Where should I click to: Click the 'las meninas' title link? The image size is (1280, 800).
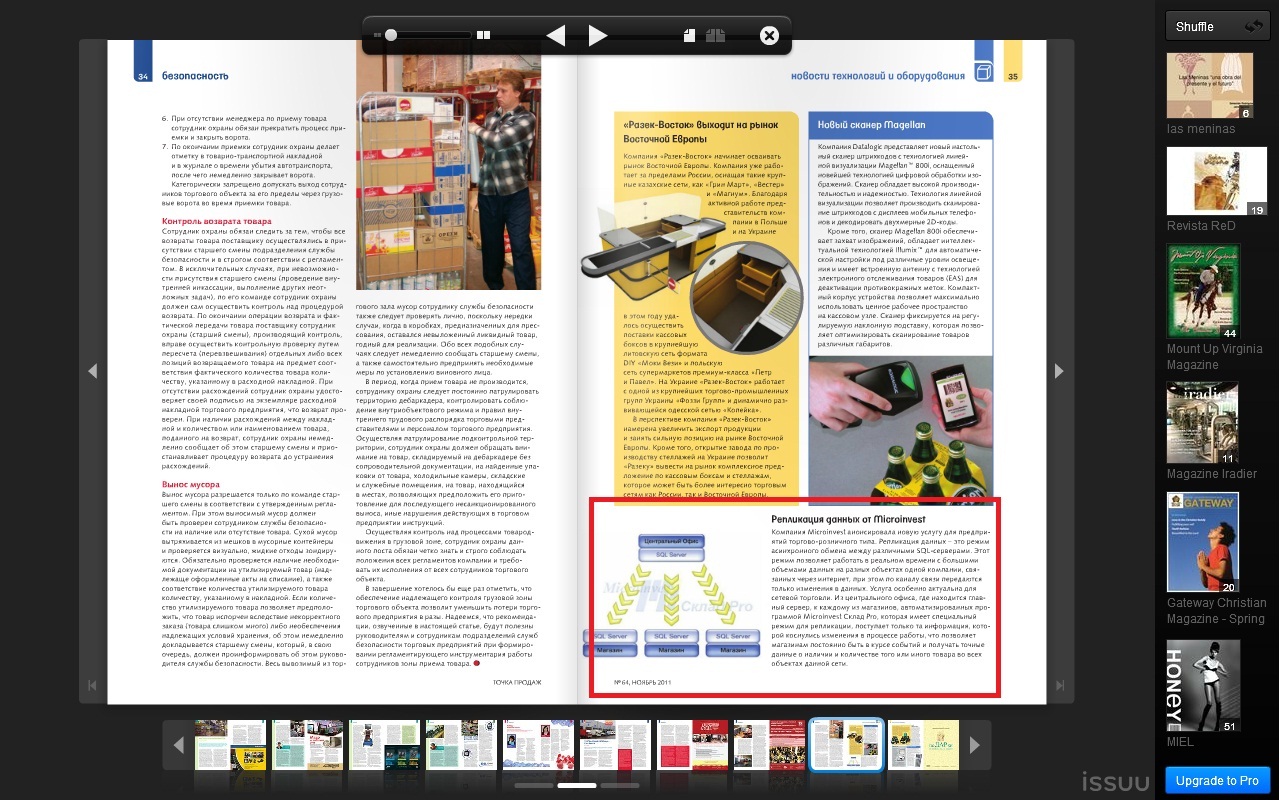[1200, 129]
